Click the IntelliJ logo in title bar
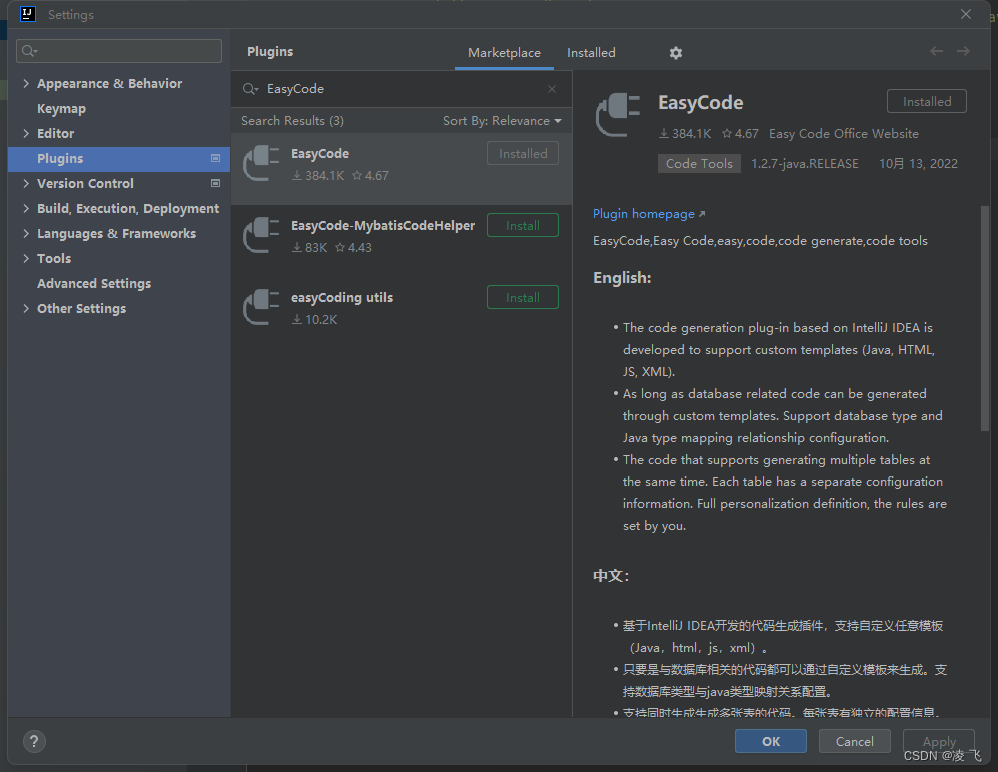The image size is (998, 772). click(28, 14)
